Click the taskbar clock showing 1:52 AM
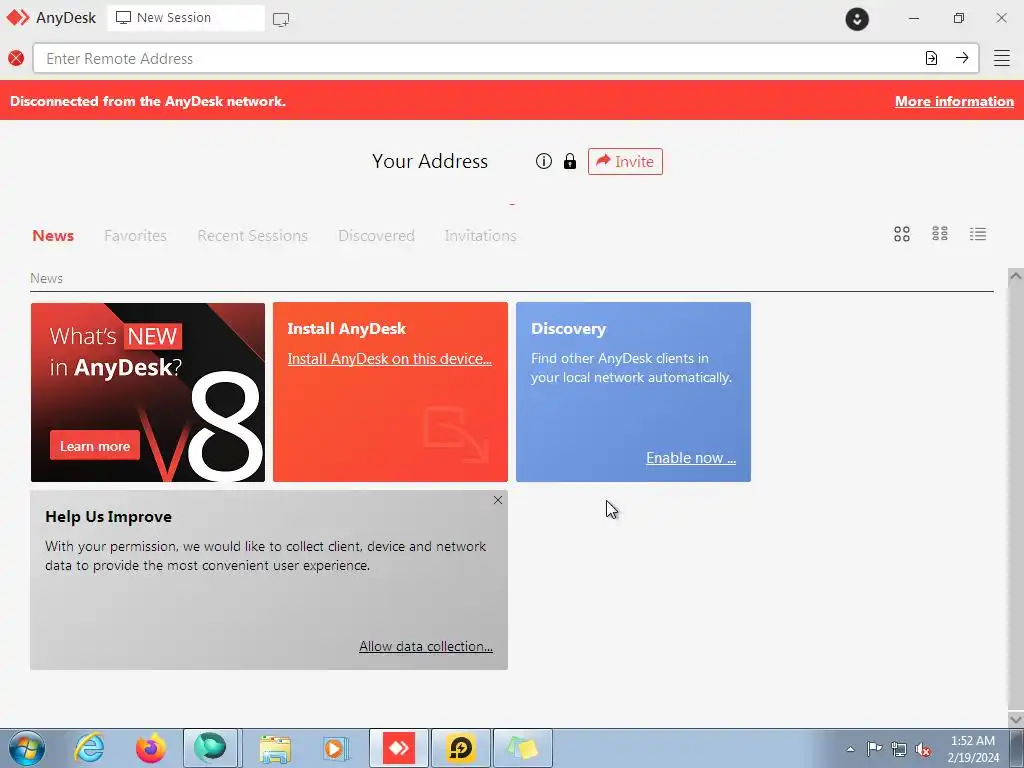 pos(973,749)
